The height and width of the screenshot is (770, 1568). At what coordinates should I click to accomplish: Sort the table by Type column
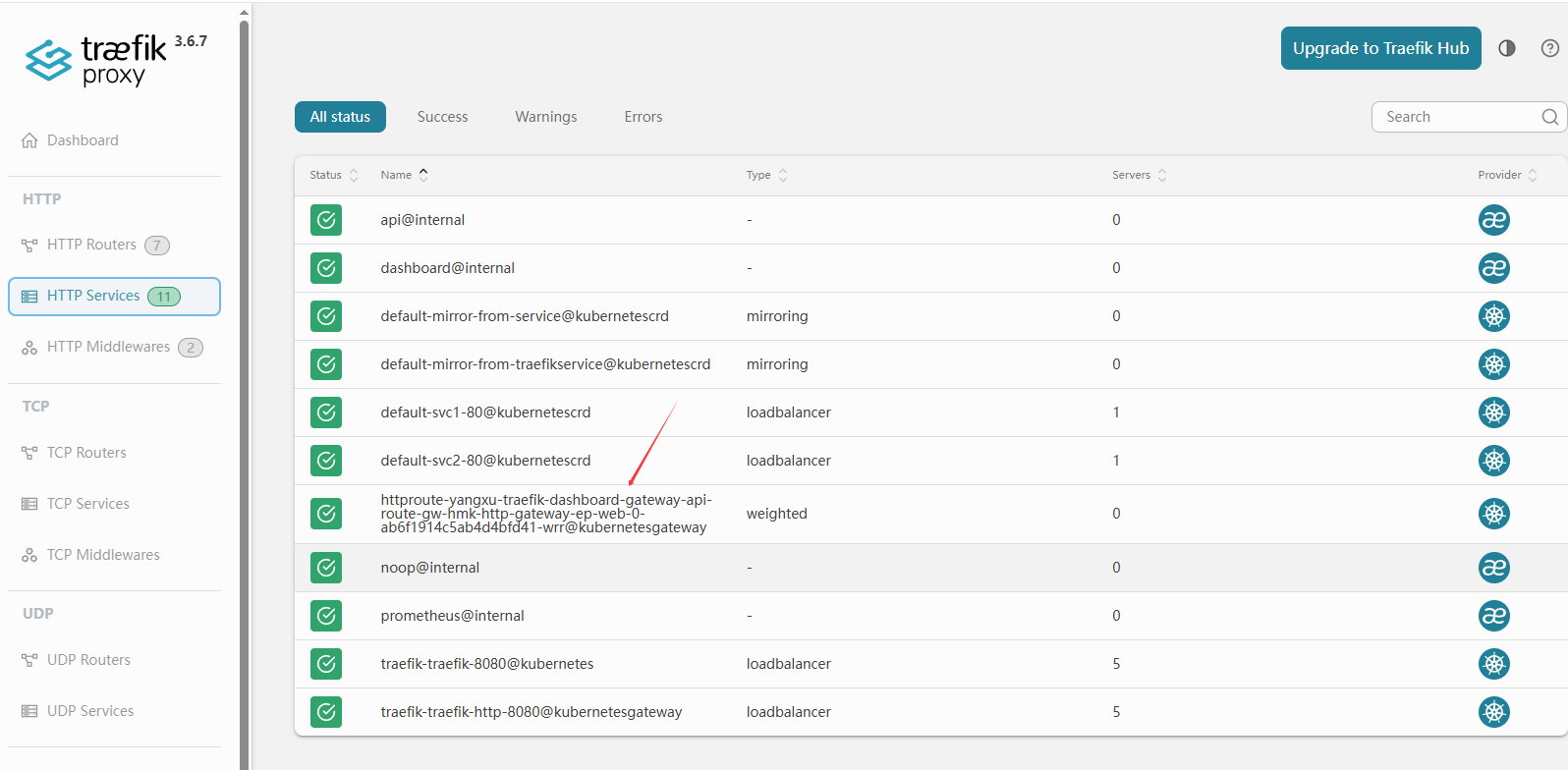[x=767, y=175]
